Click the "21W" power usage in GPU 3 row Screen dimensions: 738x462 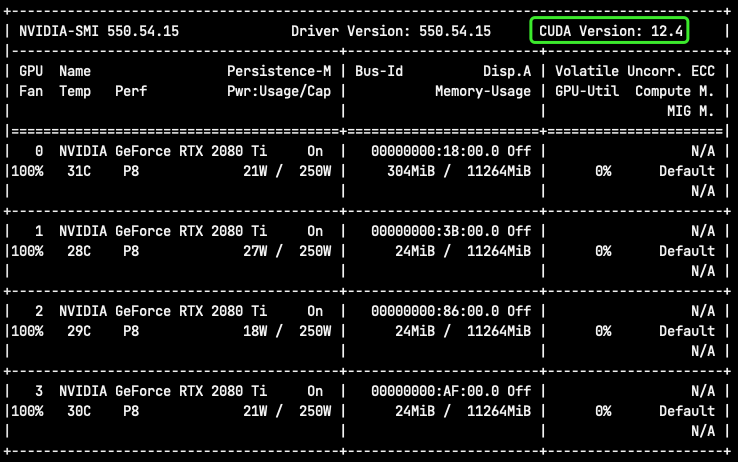pyautogui.click(x=255, y=411)
